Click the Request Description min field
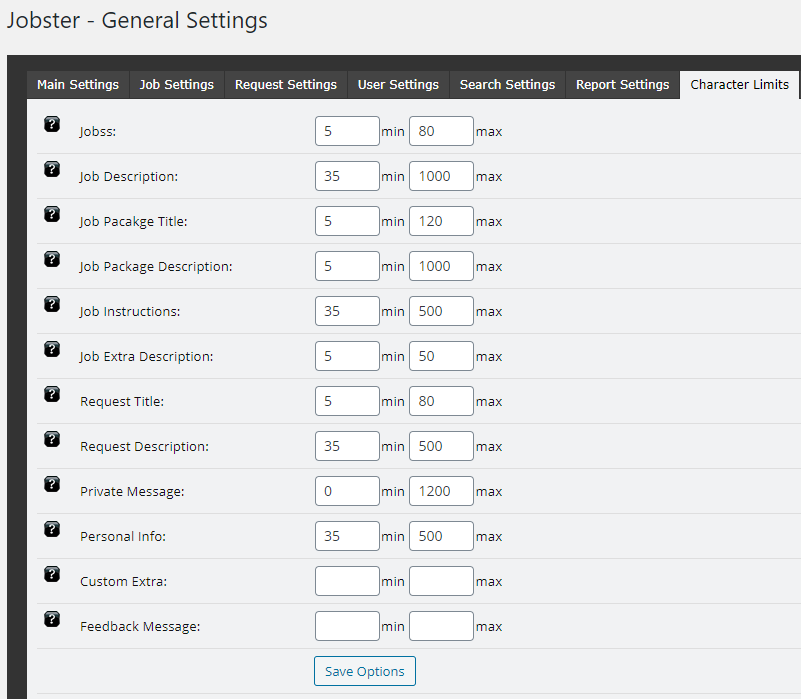 tap(347, 446)
